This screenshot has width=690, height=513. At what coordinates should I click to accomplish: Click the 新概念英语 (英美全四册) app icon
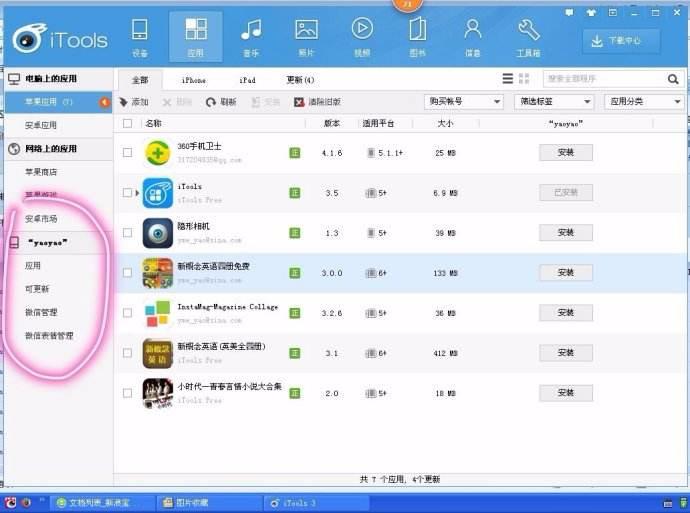pos(158,353)
